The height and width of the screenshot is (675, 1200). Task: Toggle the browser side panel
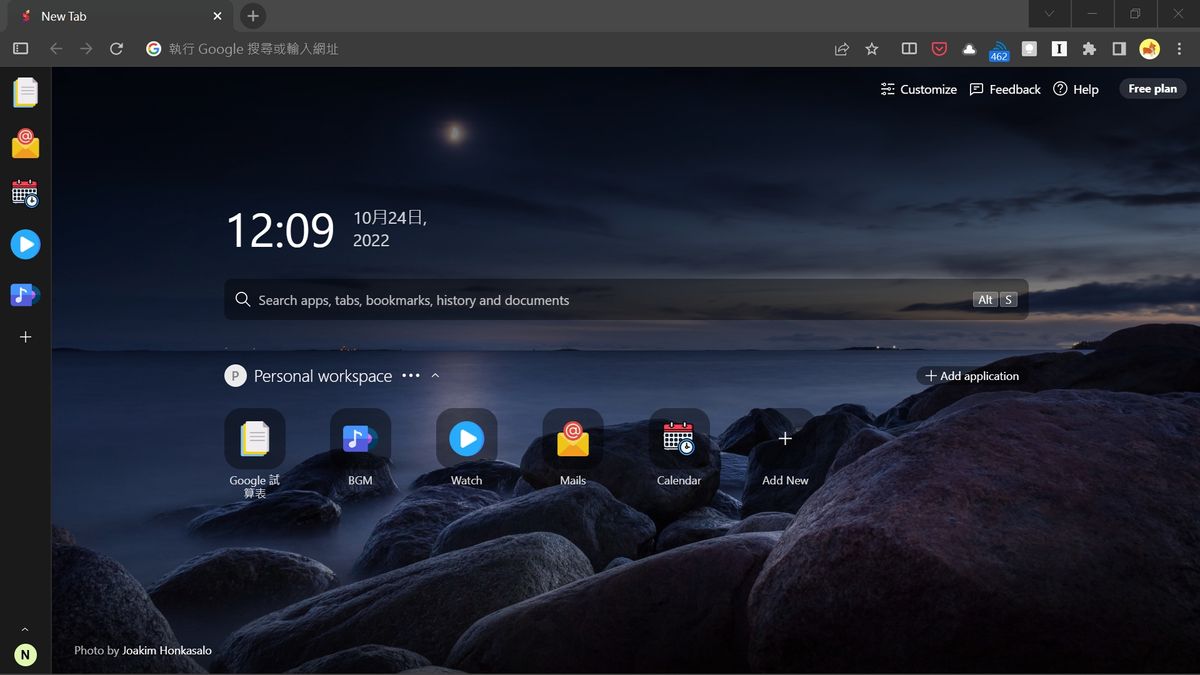[x=1119, y=49]
